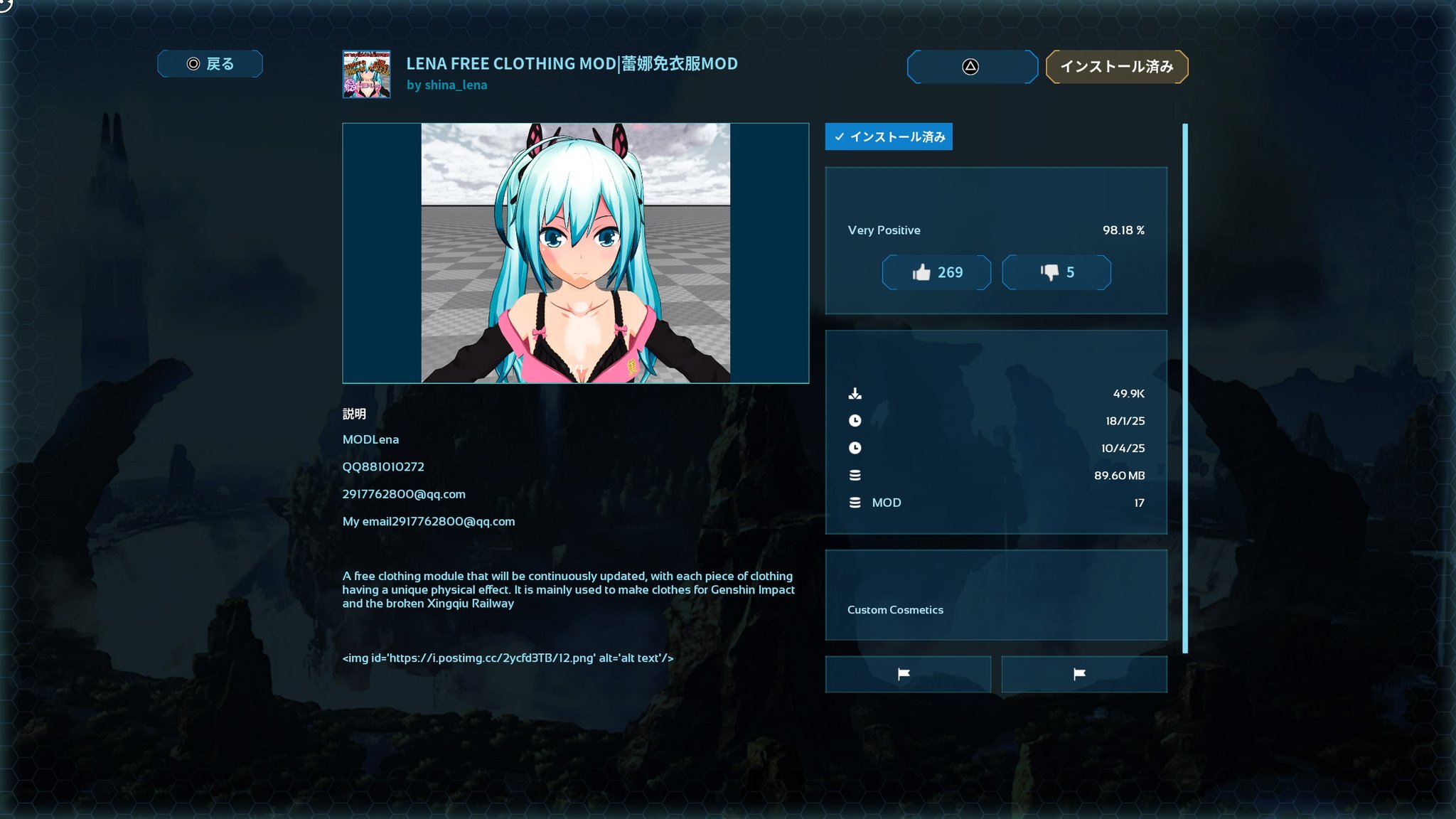Open the large mod preview screenshot
This screenshot has height=819, width=1456.
tap(576, 253)
